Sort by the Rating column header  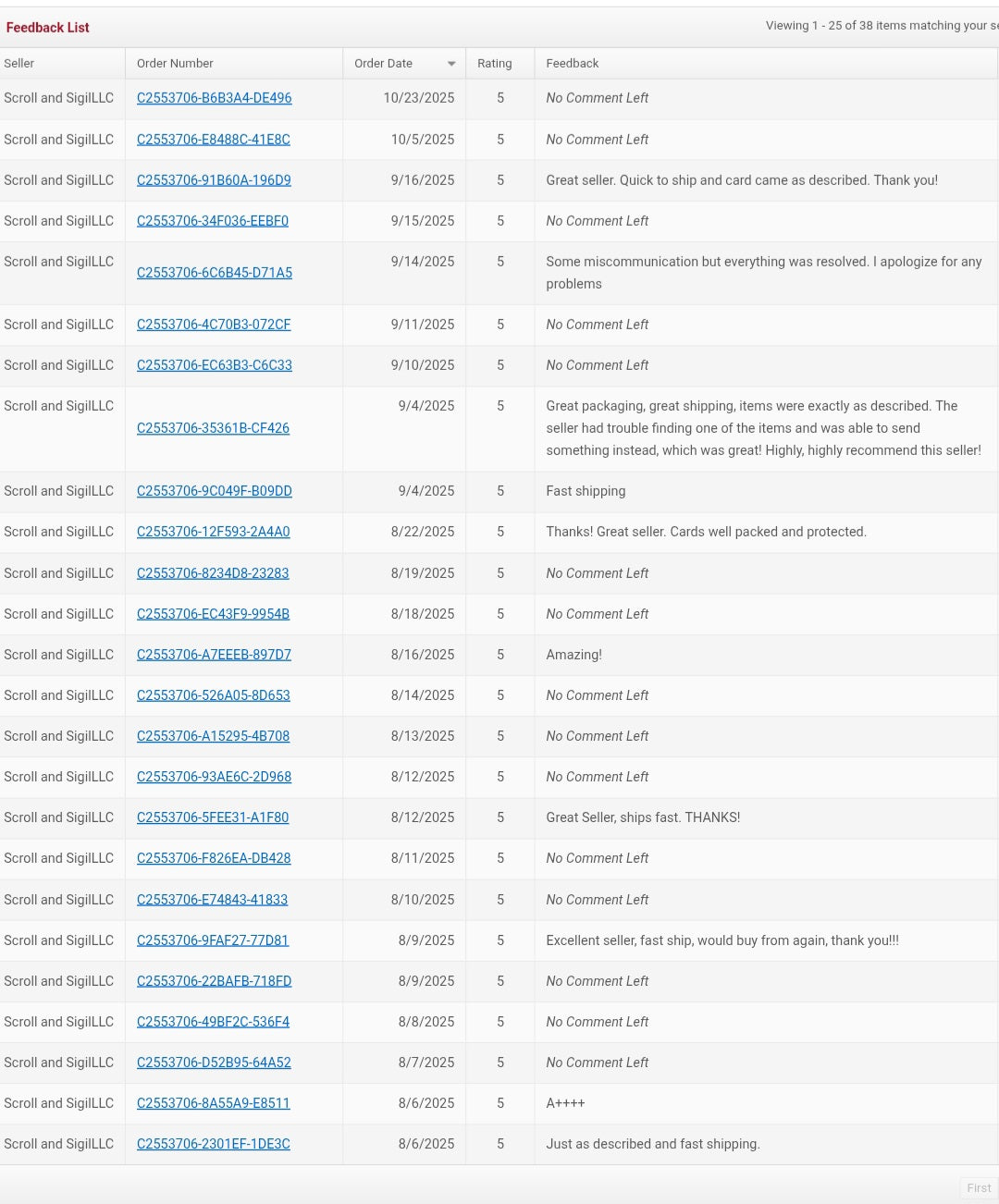point(494,64)
